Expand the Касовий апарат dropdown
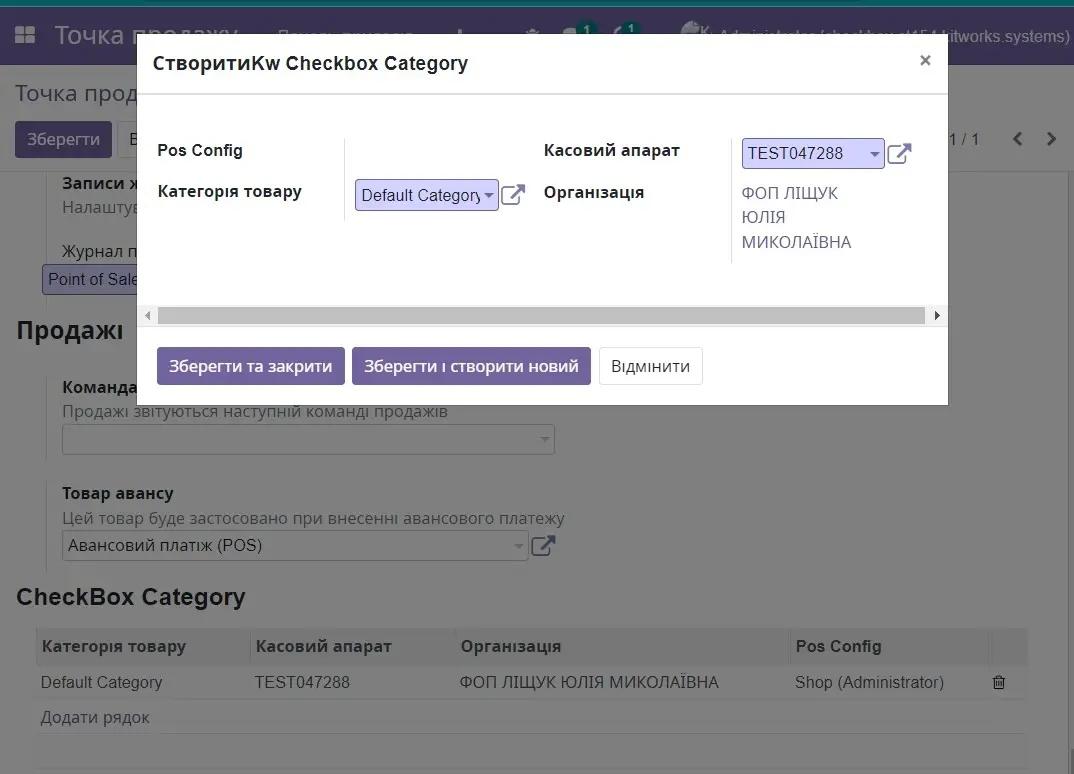Screen dimensions: 1074x774 click(x=874, y=154)
